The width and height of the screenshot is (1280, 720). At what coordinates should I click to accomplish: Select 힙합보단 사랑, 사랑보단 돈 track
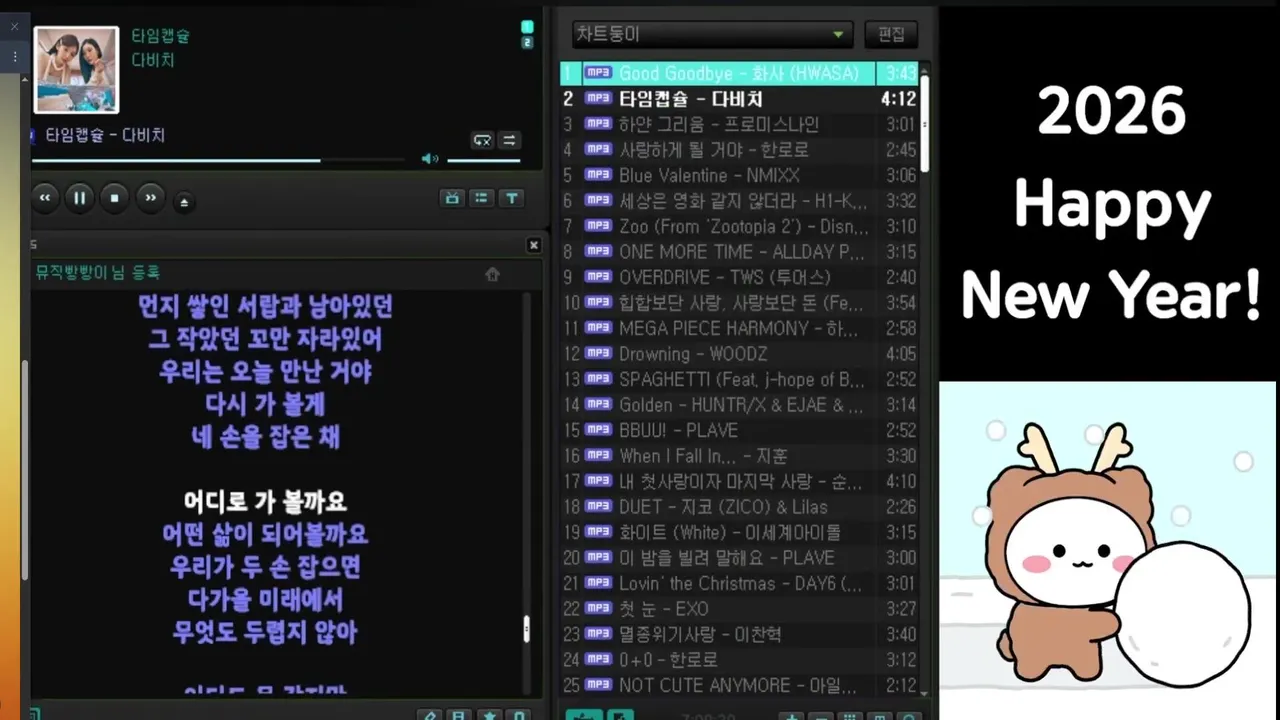739,303
